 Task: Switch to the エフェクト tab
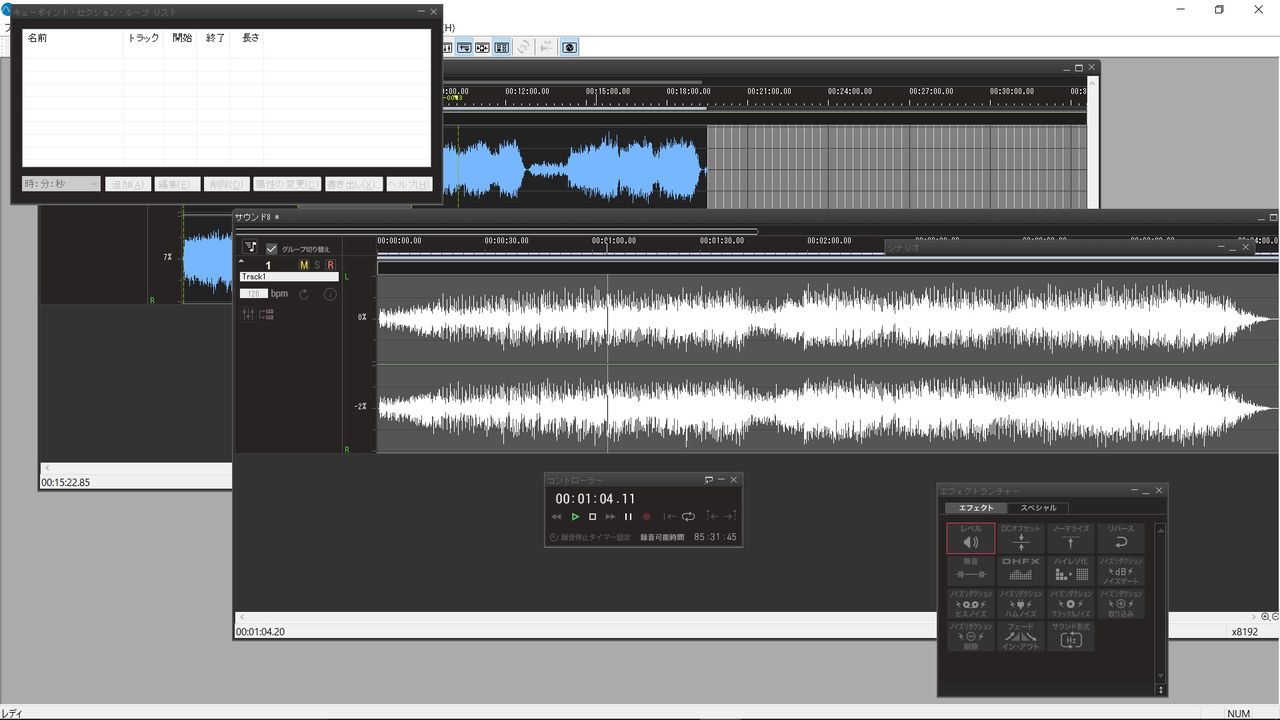(976, 508)
